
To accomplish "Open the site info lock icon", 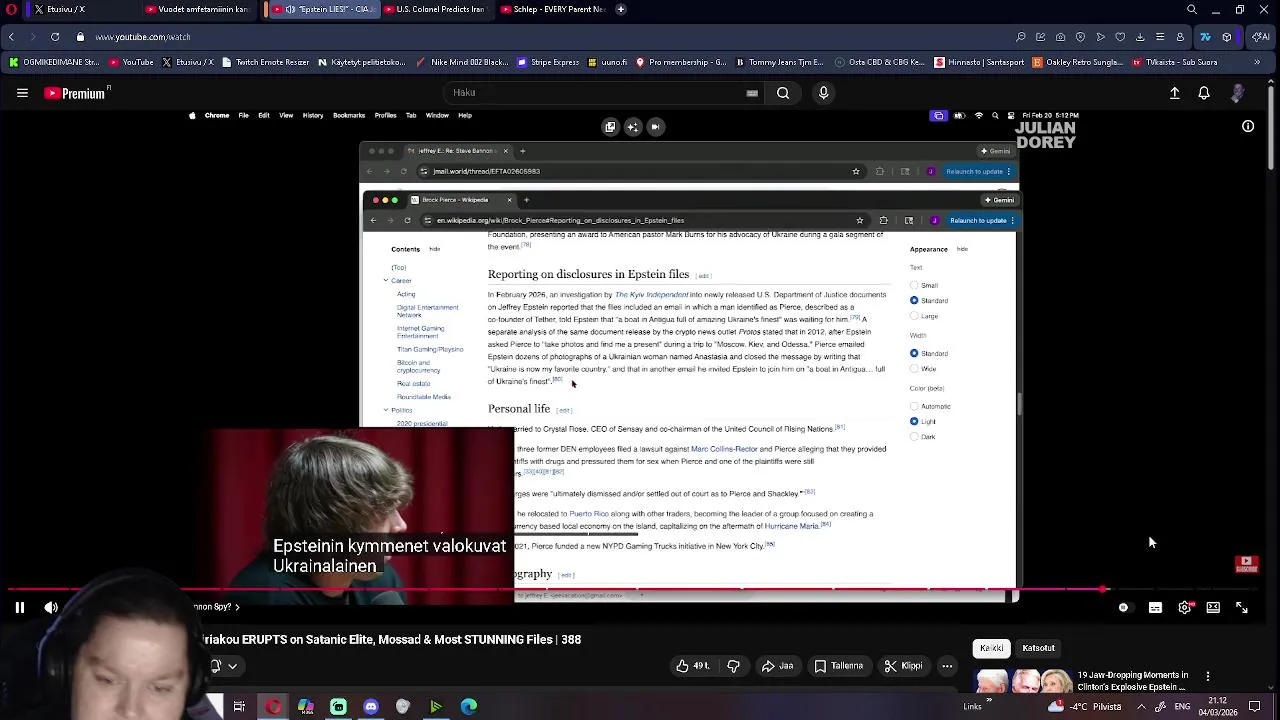I will [81, 37].
